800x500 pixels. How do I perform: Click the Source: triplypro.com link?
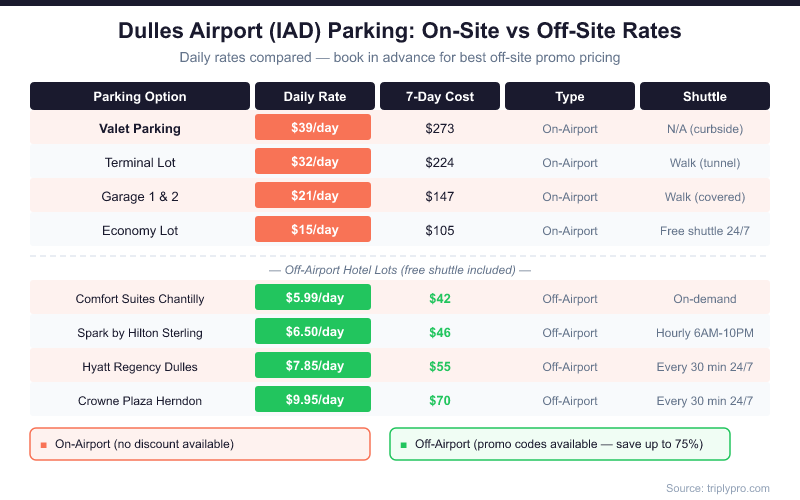point(716,487)
